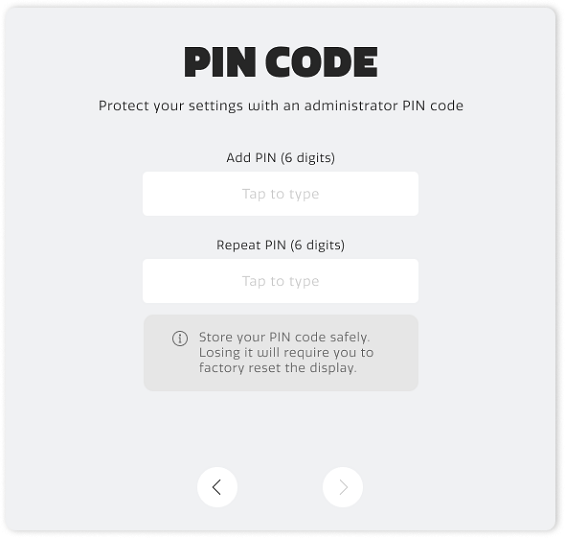Click the "Repeat PIN (6 digits)" label
Screen dimensions: 565x538
pos(280,245)
